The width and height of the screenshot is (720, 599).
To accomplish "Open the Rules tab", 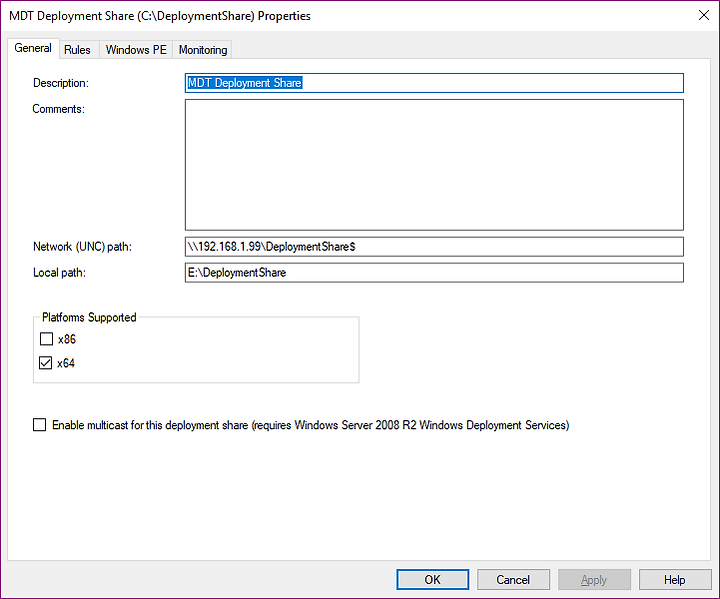I will click(x=77, y=50).
